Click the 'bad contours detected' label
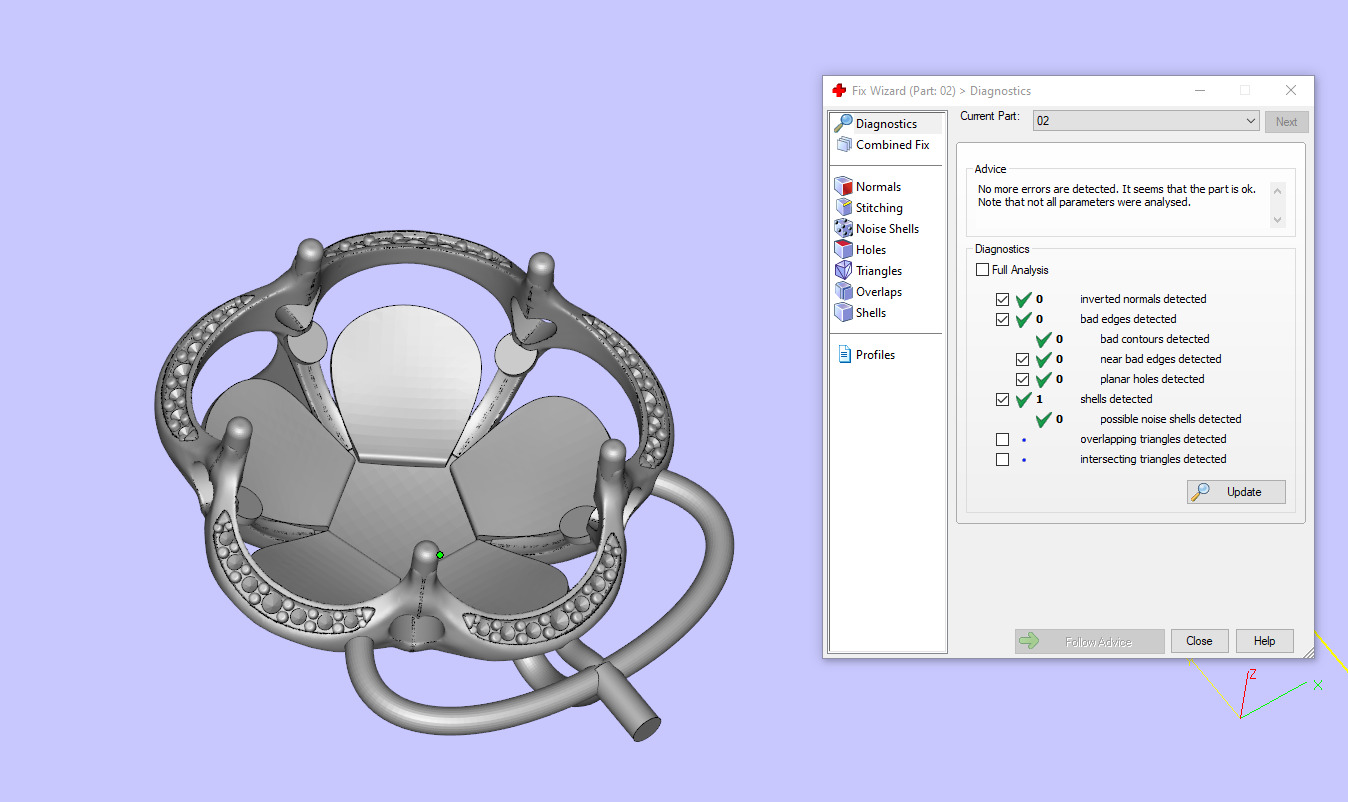 coord(1154,339)
